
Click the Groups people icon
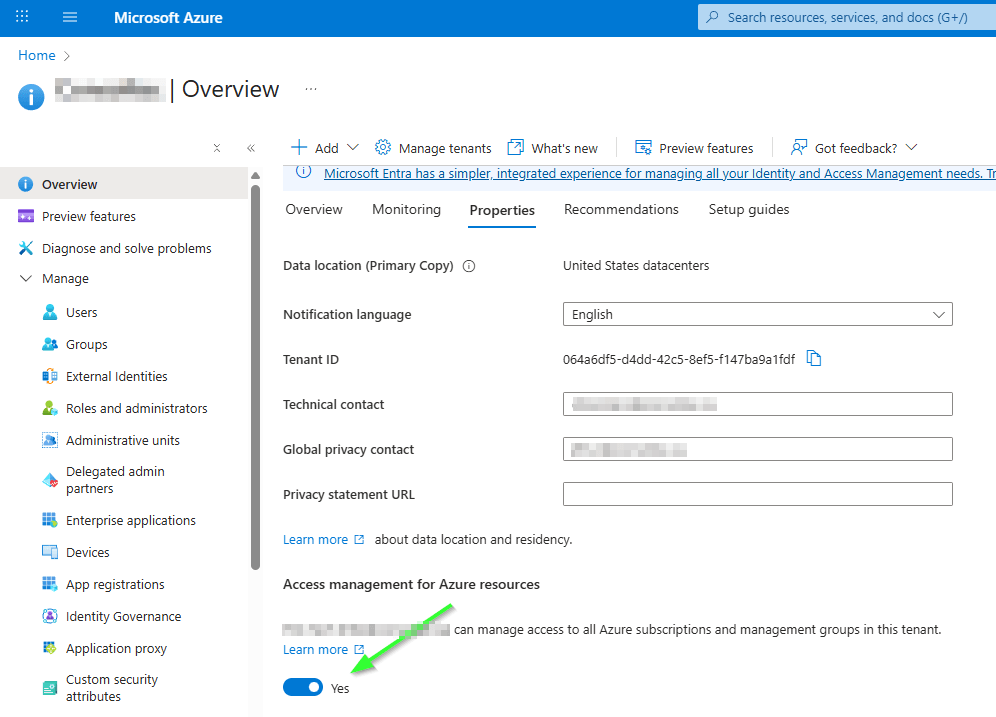50,344
